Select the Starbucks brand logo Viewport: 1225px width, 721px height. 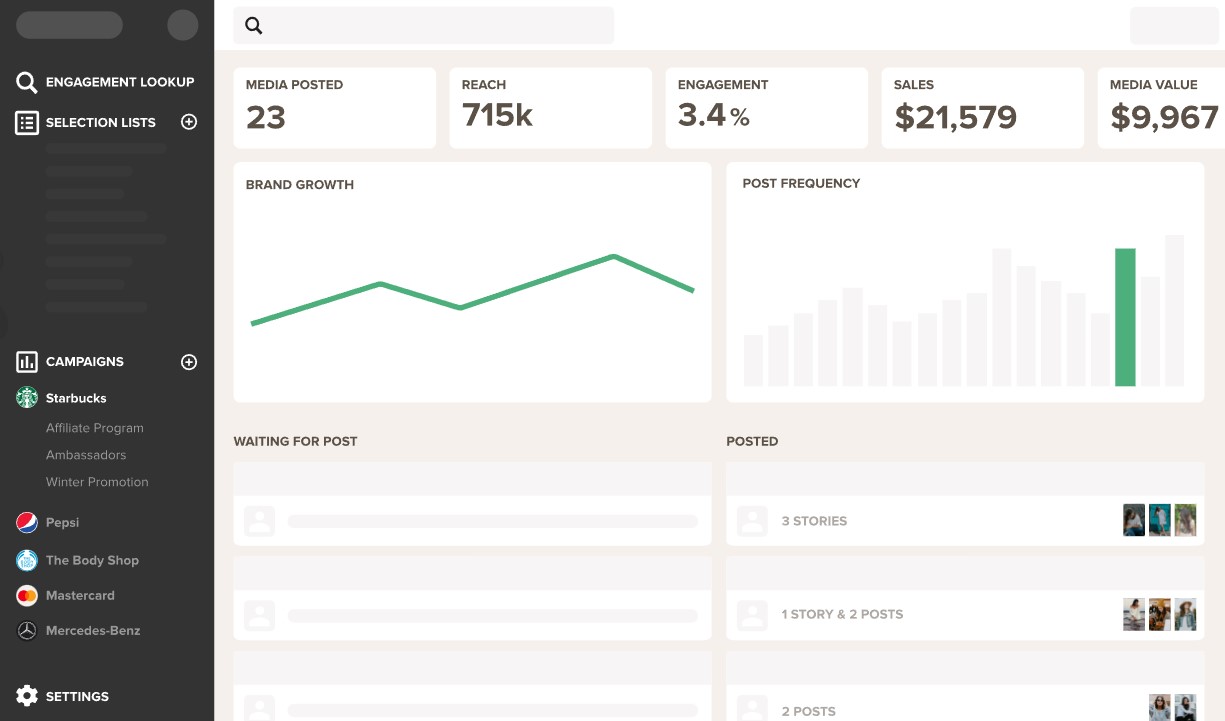click(x=26, y=397)
